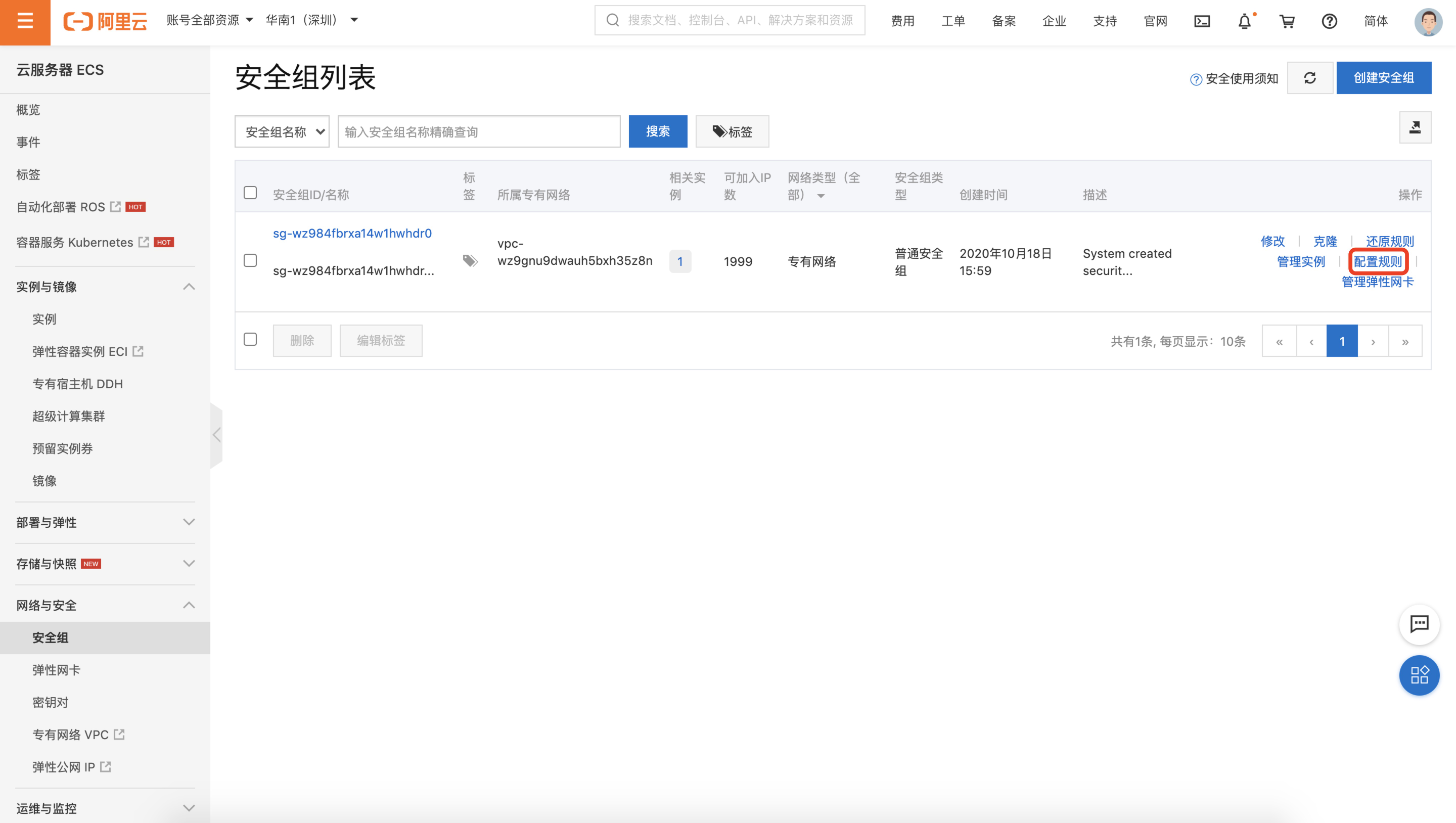Click external link icon beside 专有网络 VPC
Screen dimensions: 1456x823
pos(119,734)
